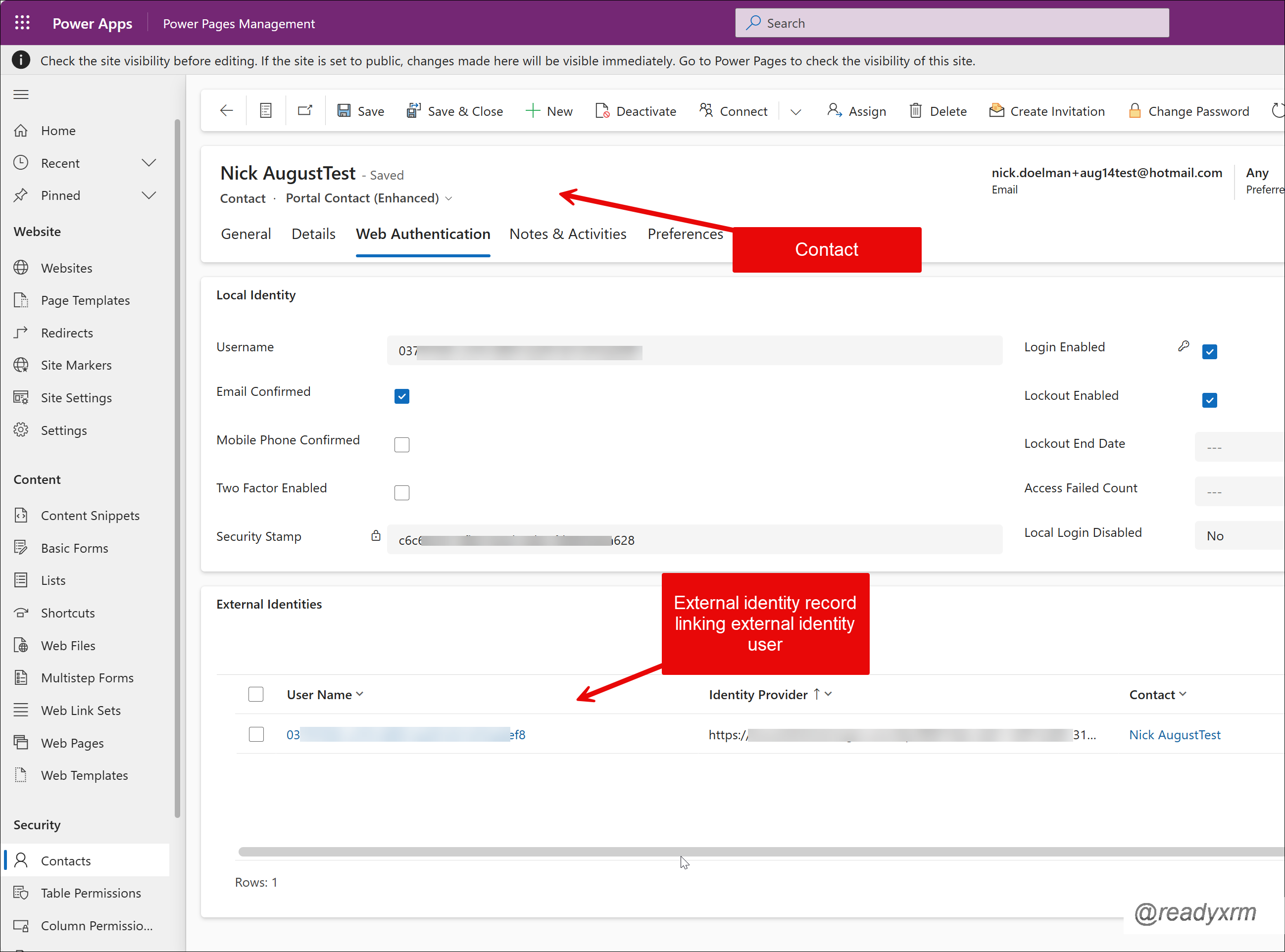Deactivate the contact record
The height and width of the screenshot is (952, 1285).
coord(635,110)
